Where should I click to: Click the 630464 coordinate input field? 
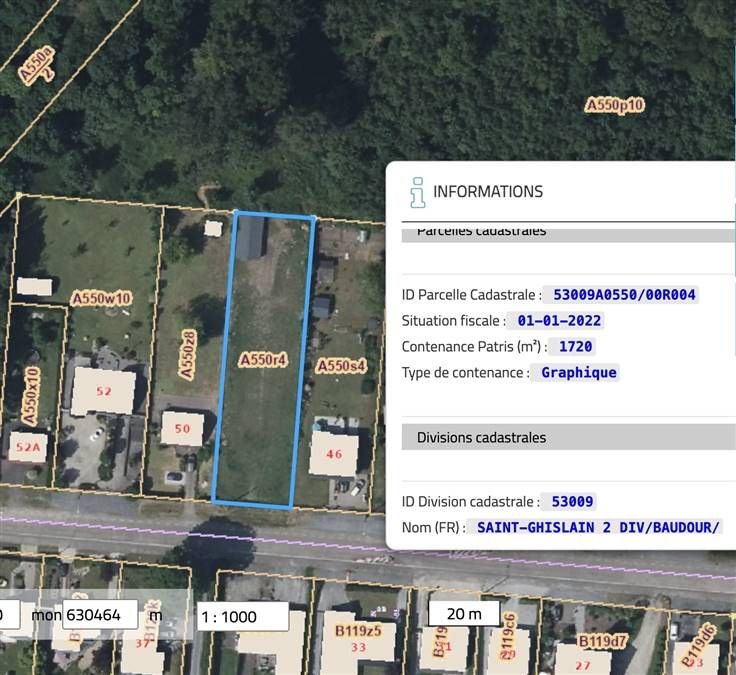(x=100, y=615)
